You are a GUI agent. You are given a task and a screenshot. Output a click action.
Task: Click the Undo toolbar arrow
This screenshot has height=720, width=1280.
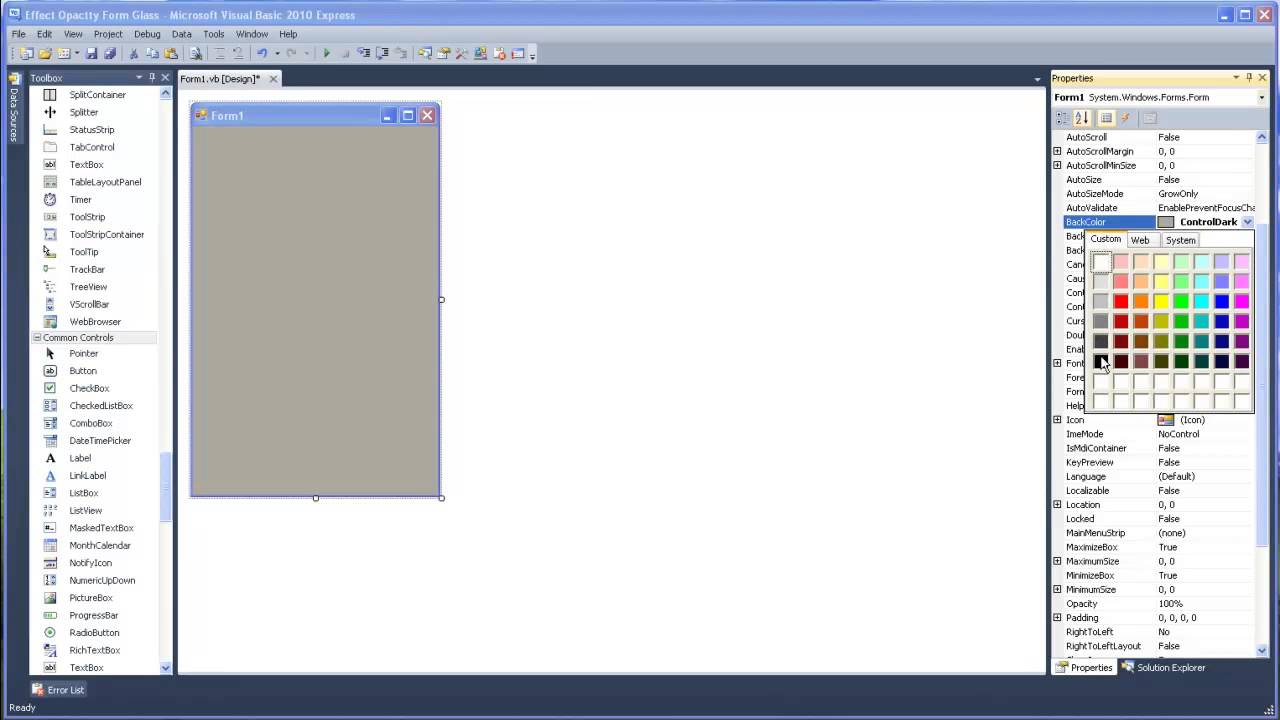click(x=262, y=53)
